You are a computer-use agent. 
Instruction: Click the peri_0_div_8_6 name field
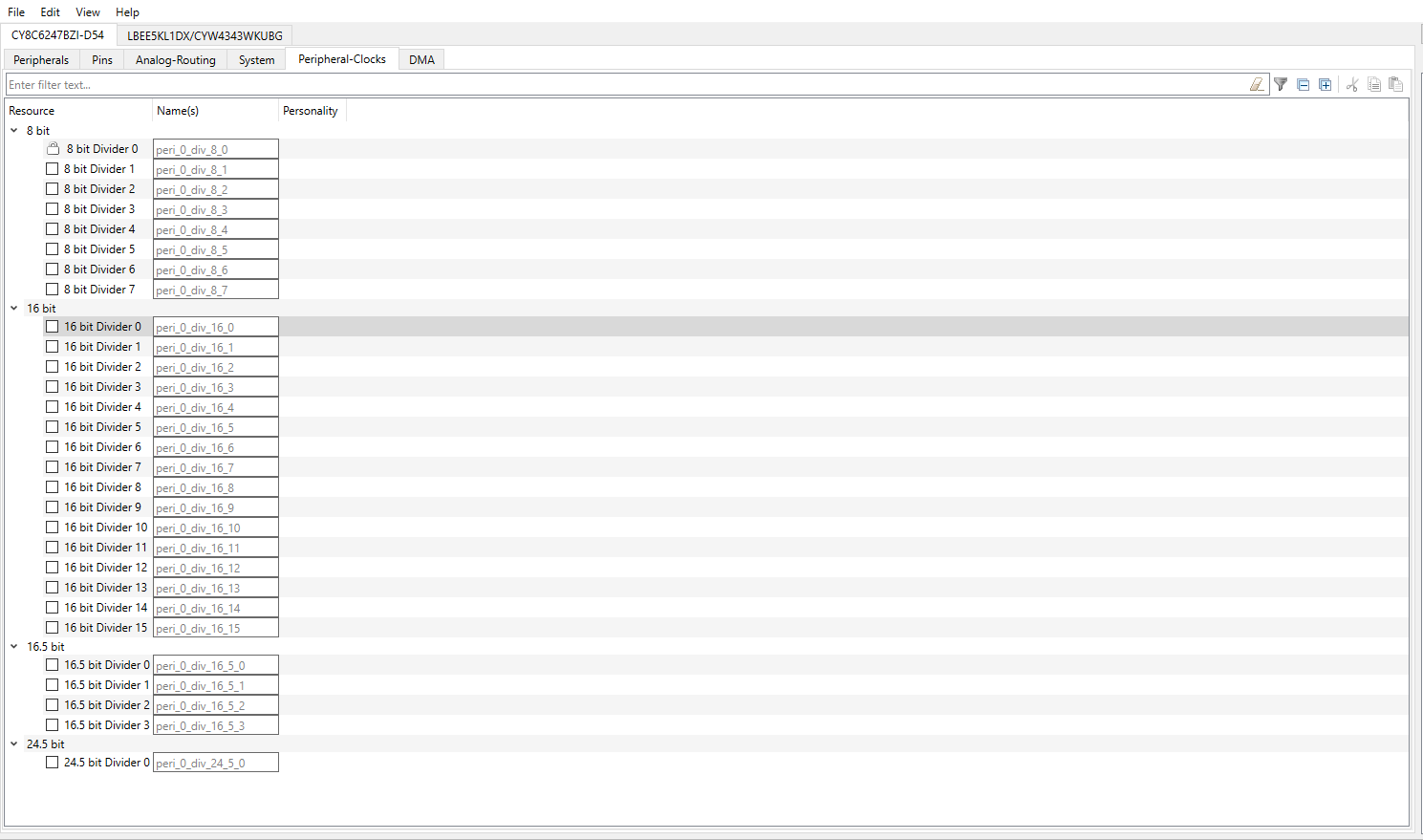click(x=216, y=269)
